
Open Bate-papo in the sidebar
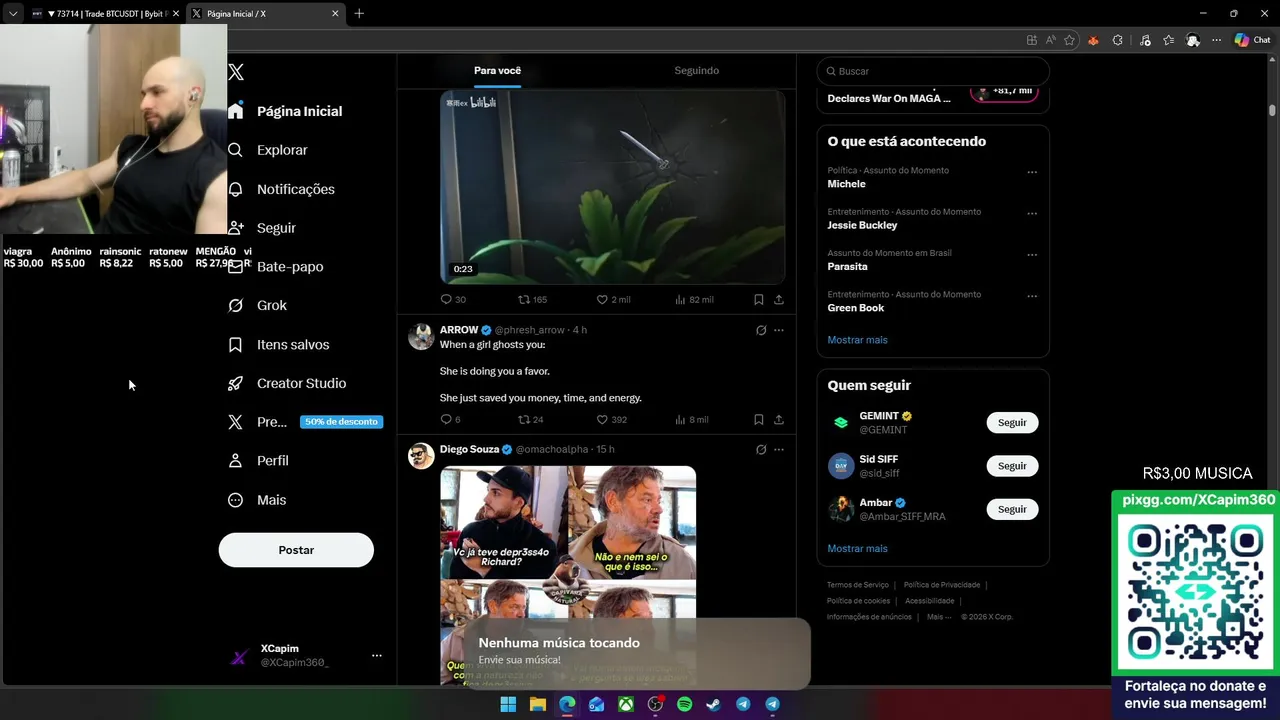coord(276,267)
